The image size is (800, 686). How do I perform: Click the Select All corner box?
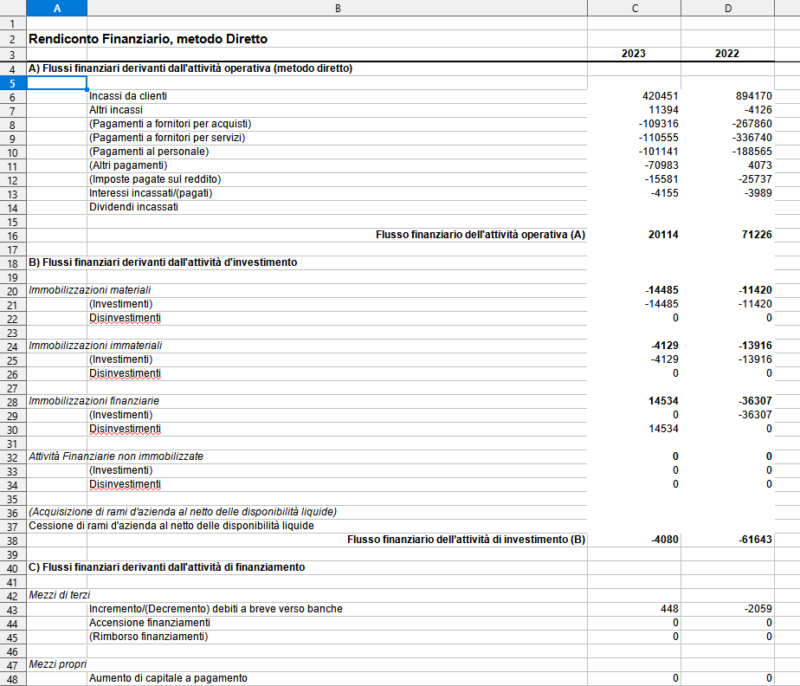coord(12,8)
